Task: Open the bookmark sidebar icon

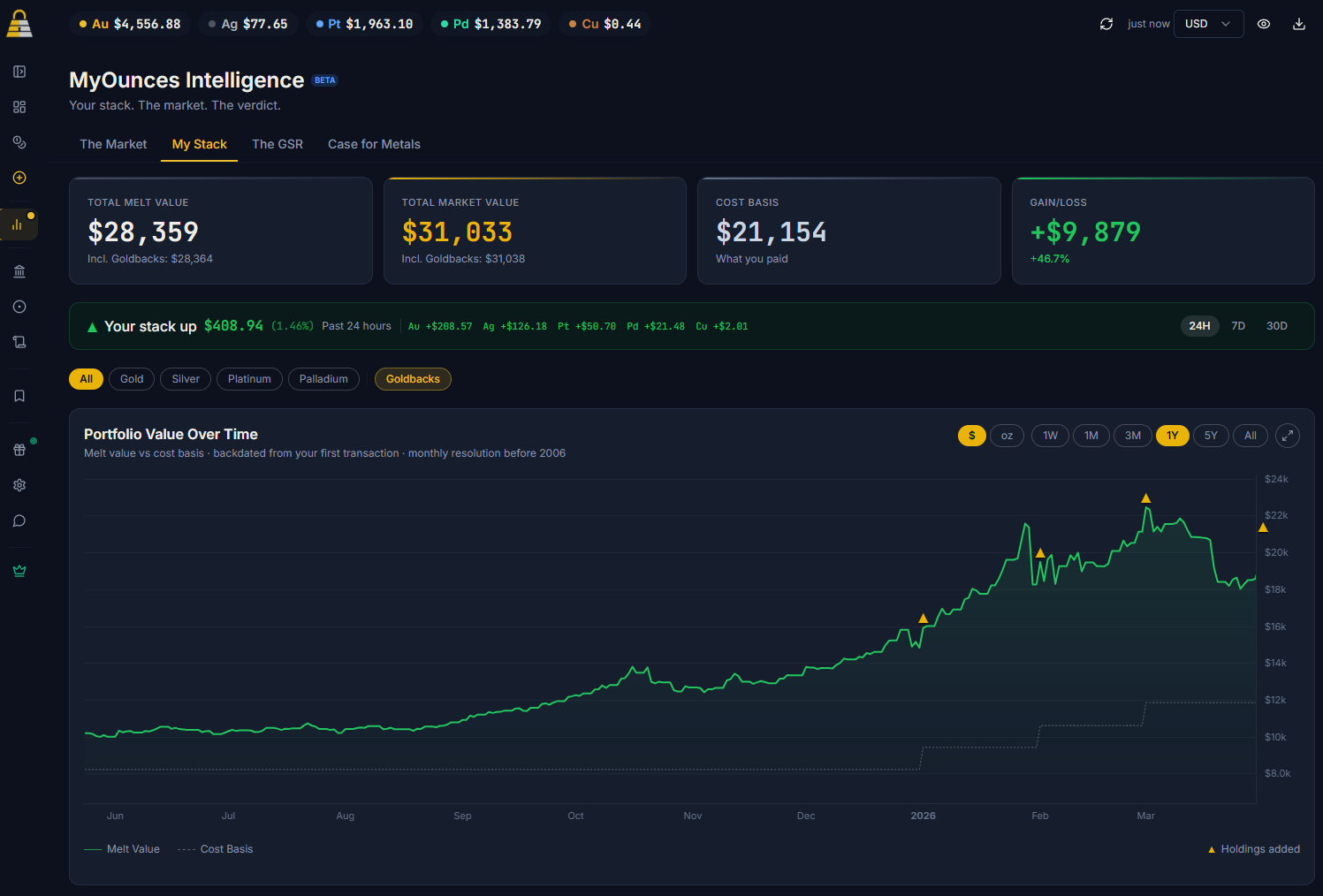Action: point(19,396)
